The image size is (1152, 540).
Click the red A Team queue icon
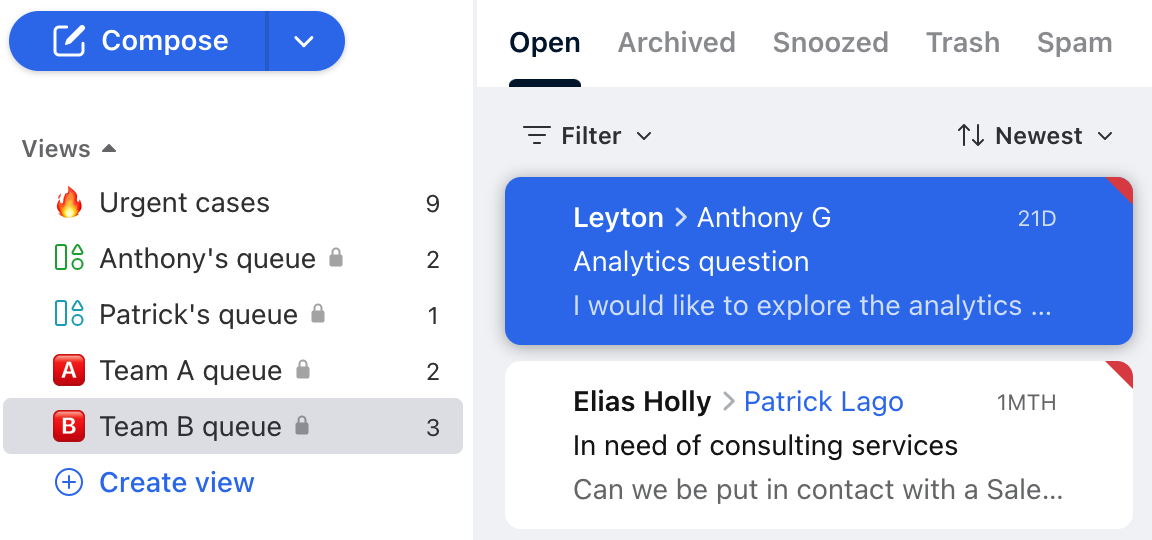69,370
